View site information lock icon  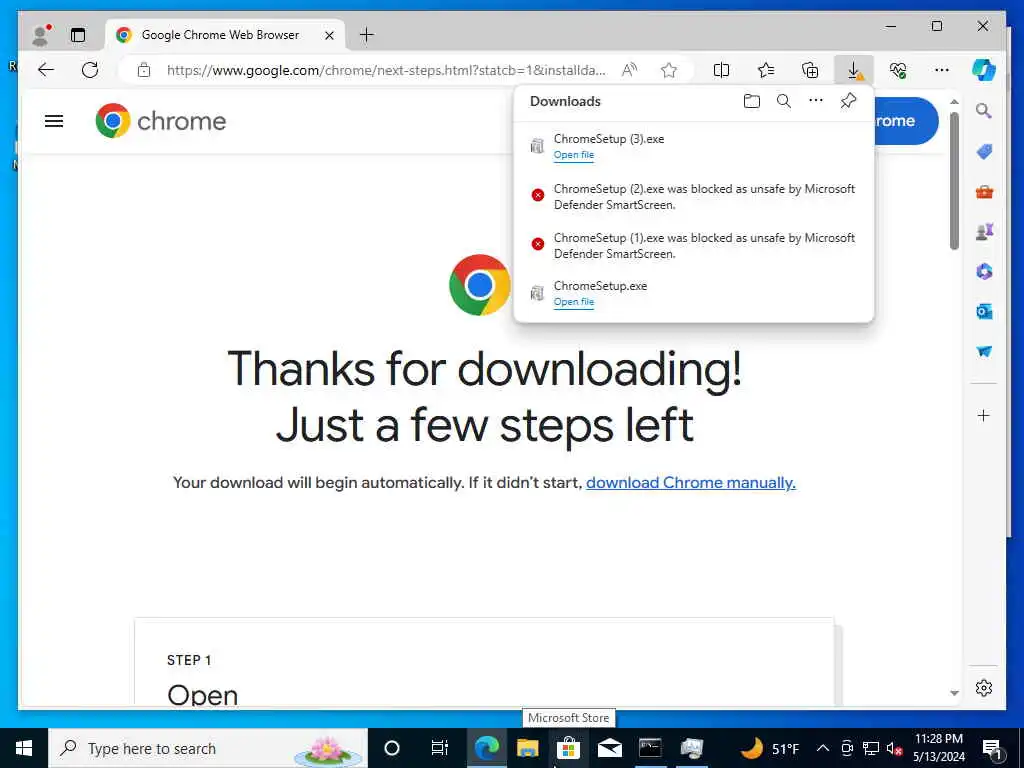[144, 70]
